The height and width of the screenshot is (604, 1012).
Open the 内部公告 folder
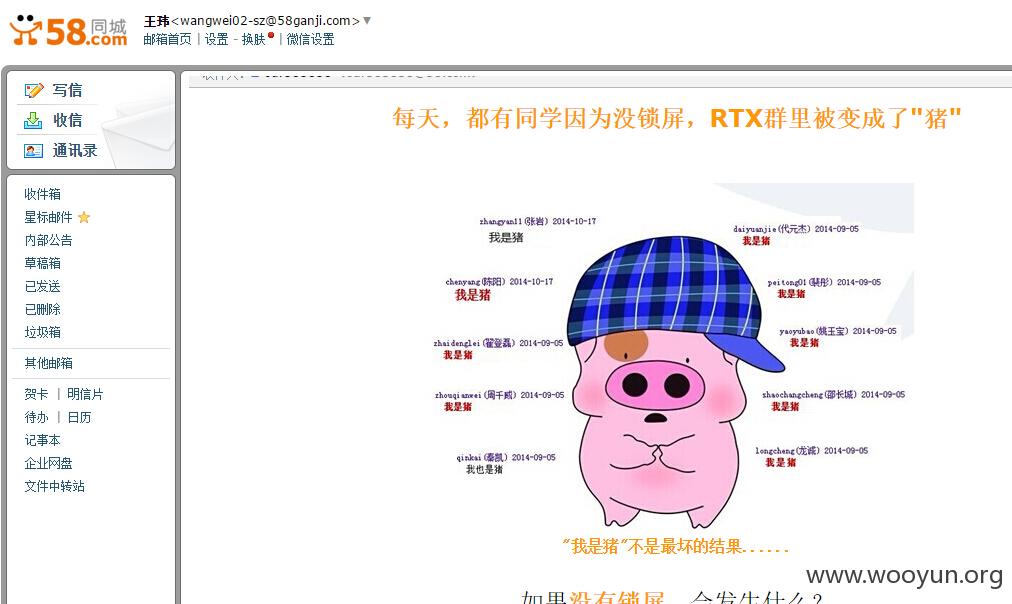pos(48,240)
